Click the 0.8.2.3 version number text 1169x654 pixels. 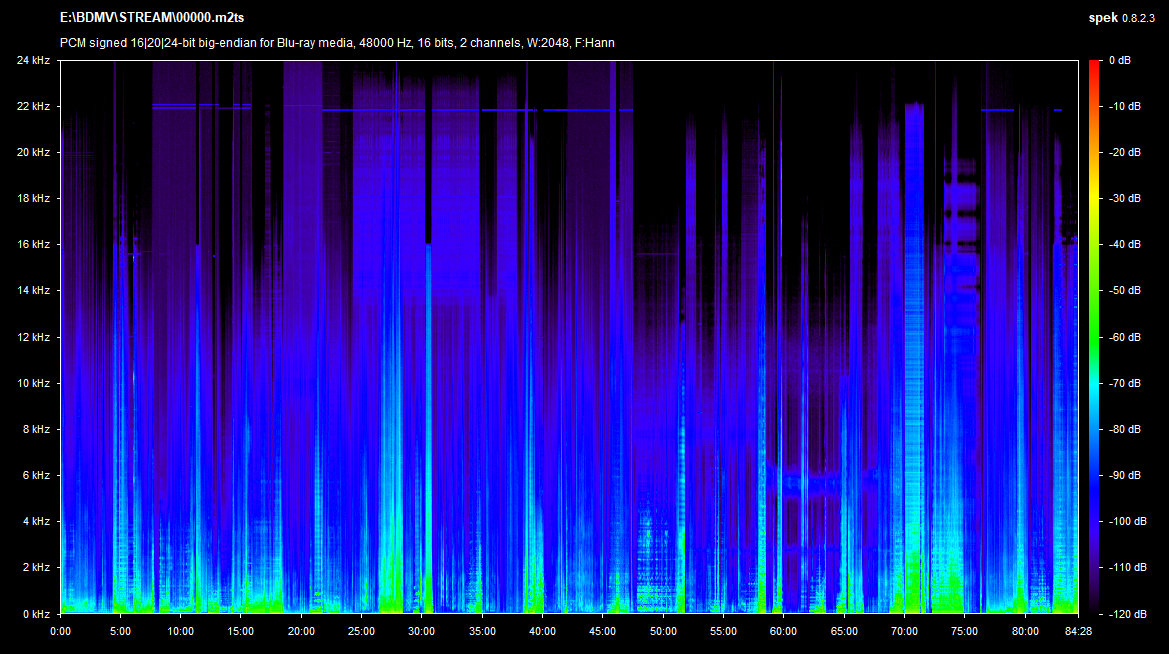(x=1141, y=18)
